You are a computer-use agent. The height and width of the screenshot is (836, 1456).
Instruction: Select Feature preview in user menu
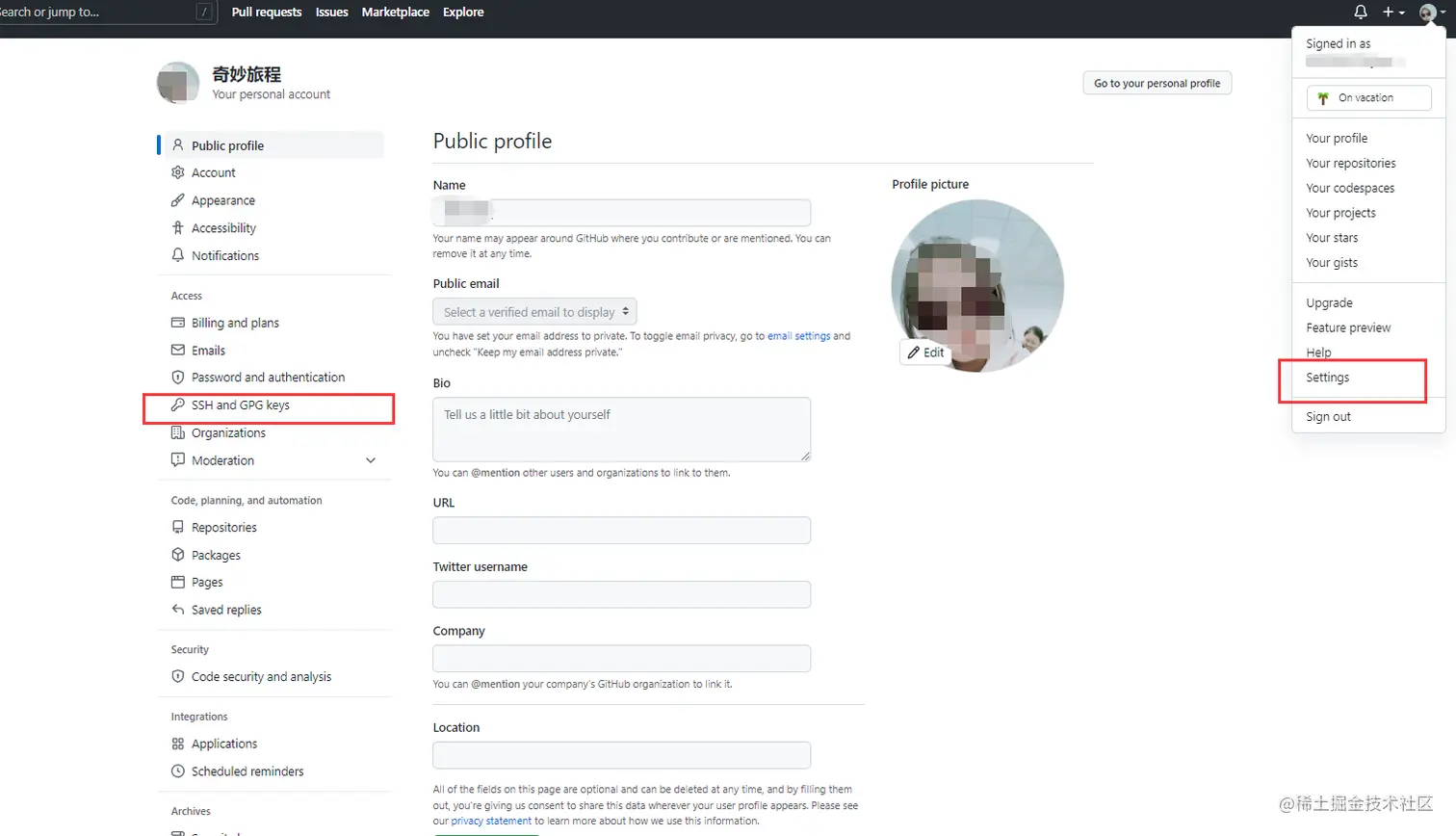1348,328
